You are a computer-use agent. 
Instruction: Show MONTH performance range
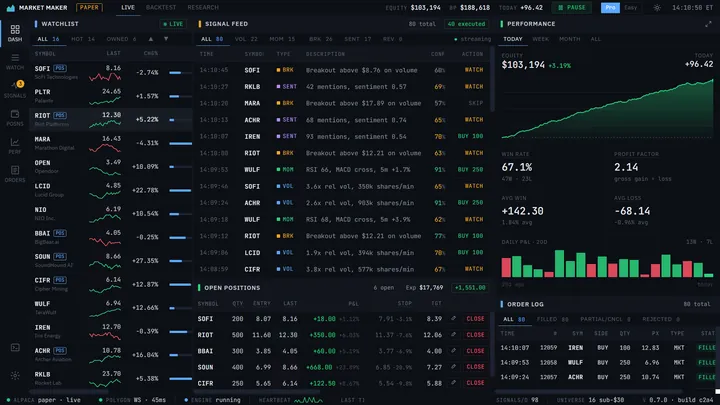(x=569, y=39)
